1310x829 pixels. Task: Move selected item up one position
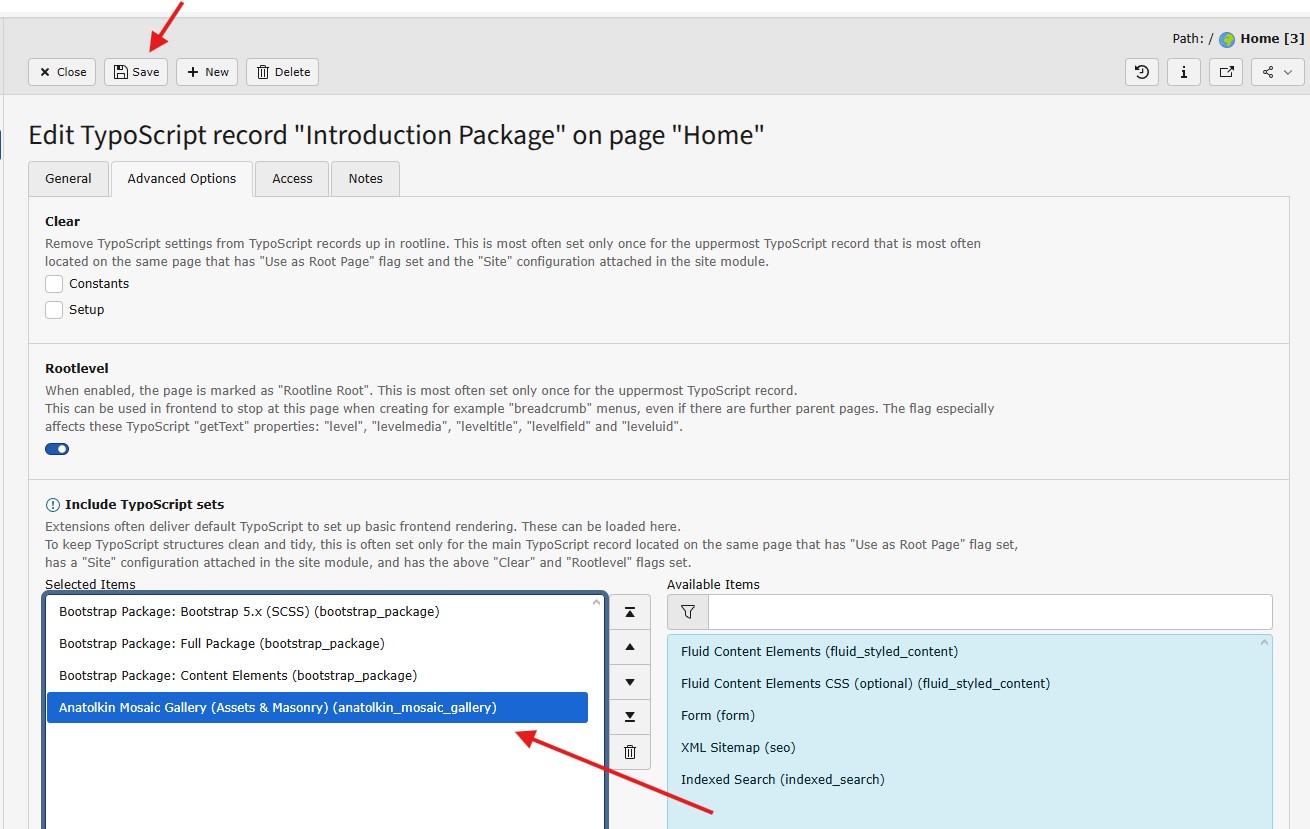[x=630, y=647]
